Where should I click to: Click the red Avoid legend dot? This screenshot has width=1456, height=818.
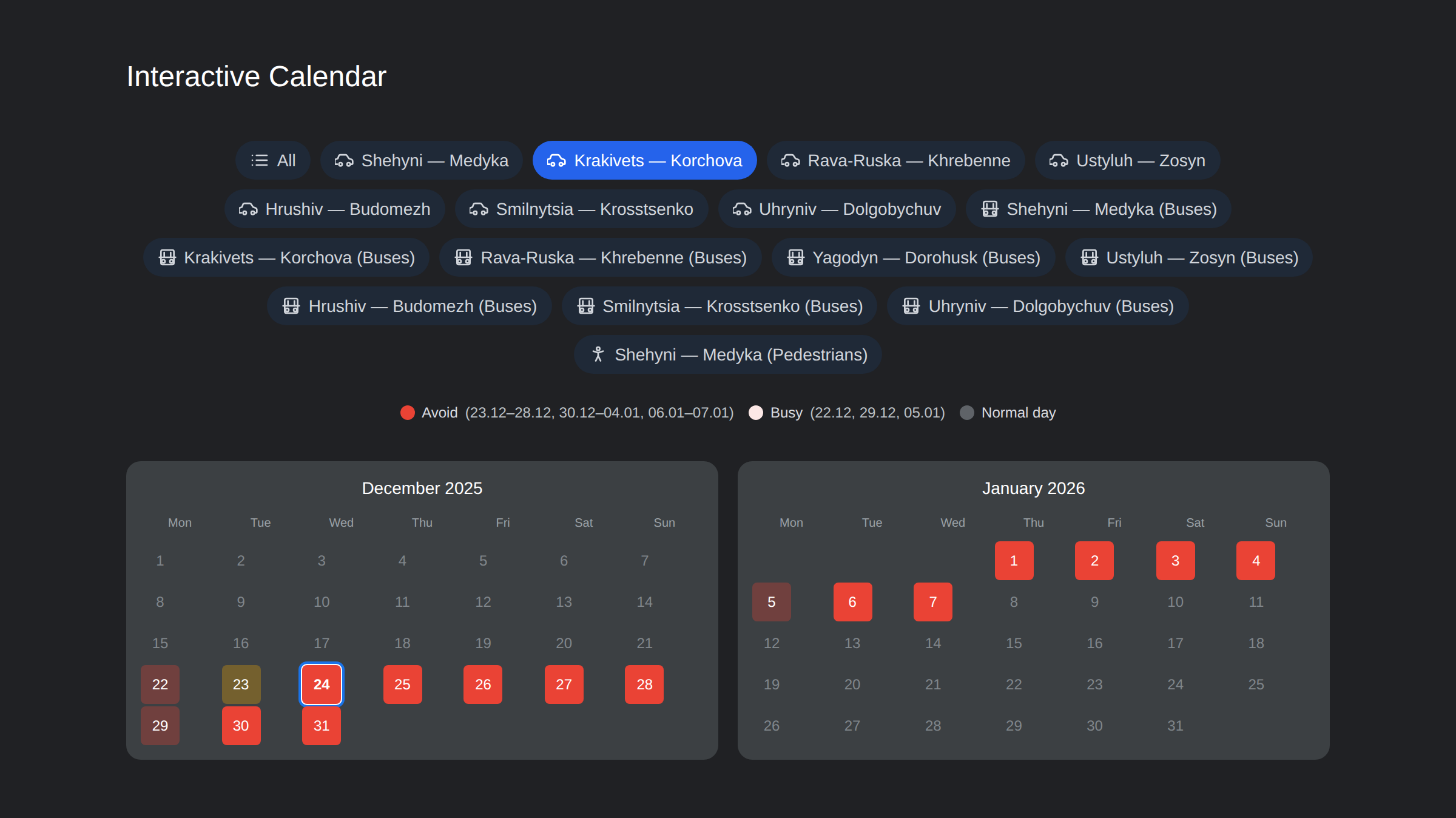click(x=408, y=413)
